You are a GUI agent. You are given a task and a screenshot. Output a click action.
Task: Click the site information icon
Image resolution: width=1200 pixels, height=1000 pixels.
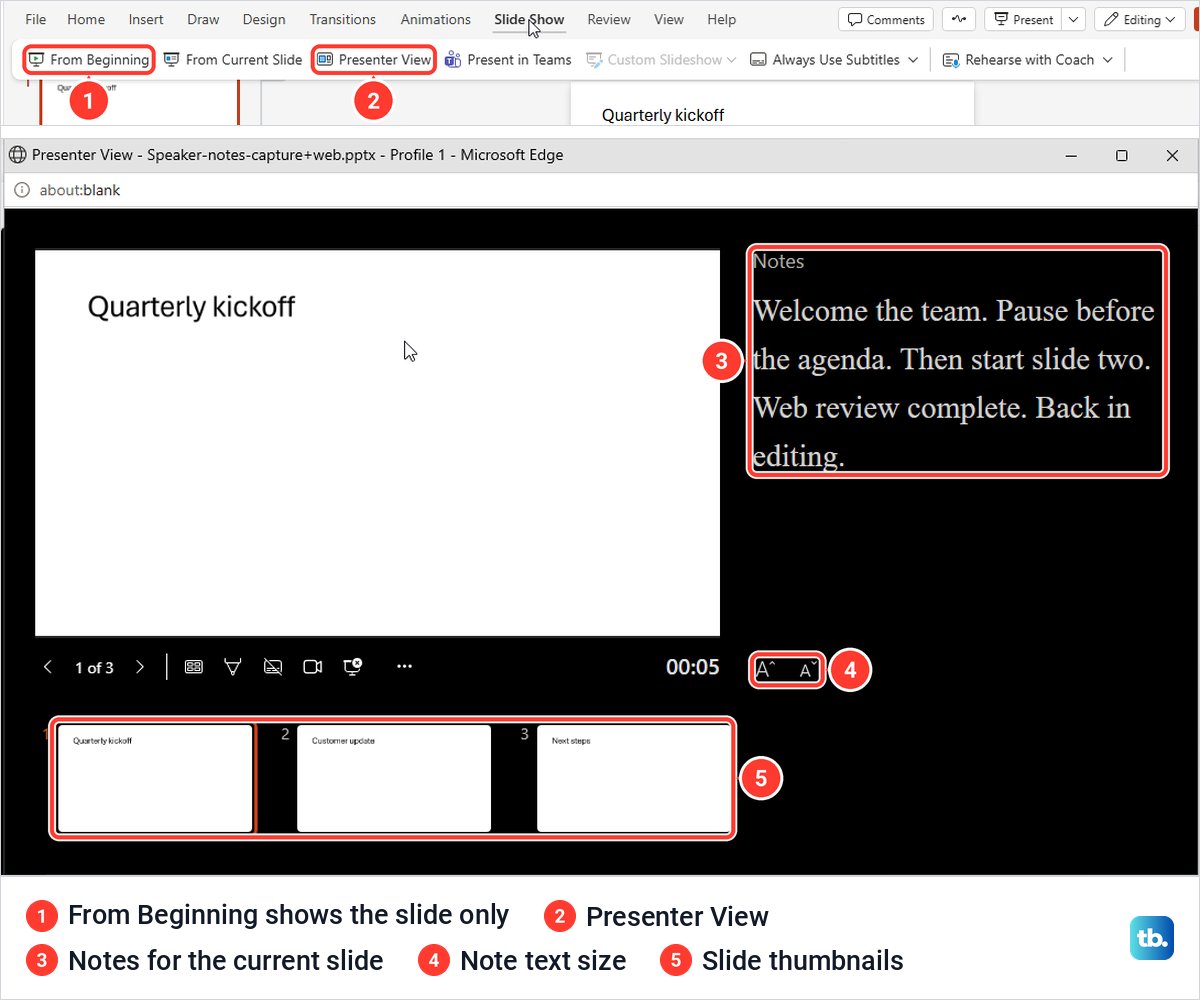pyautogui.click(x=22, y=190)
